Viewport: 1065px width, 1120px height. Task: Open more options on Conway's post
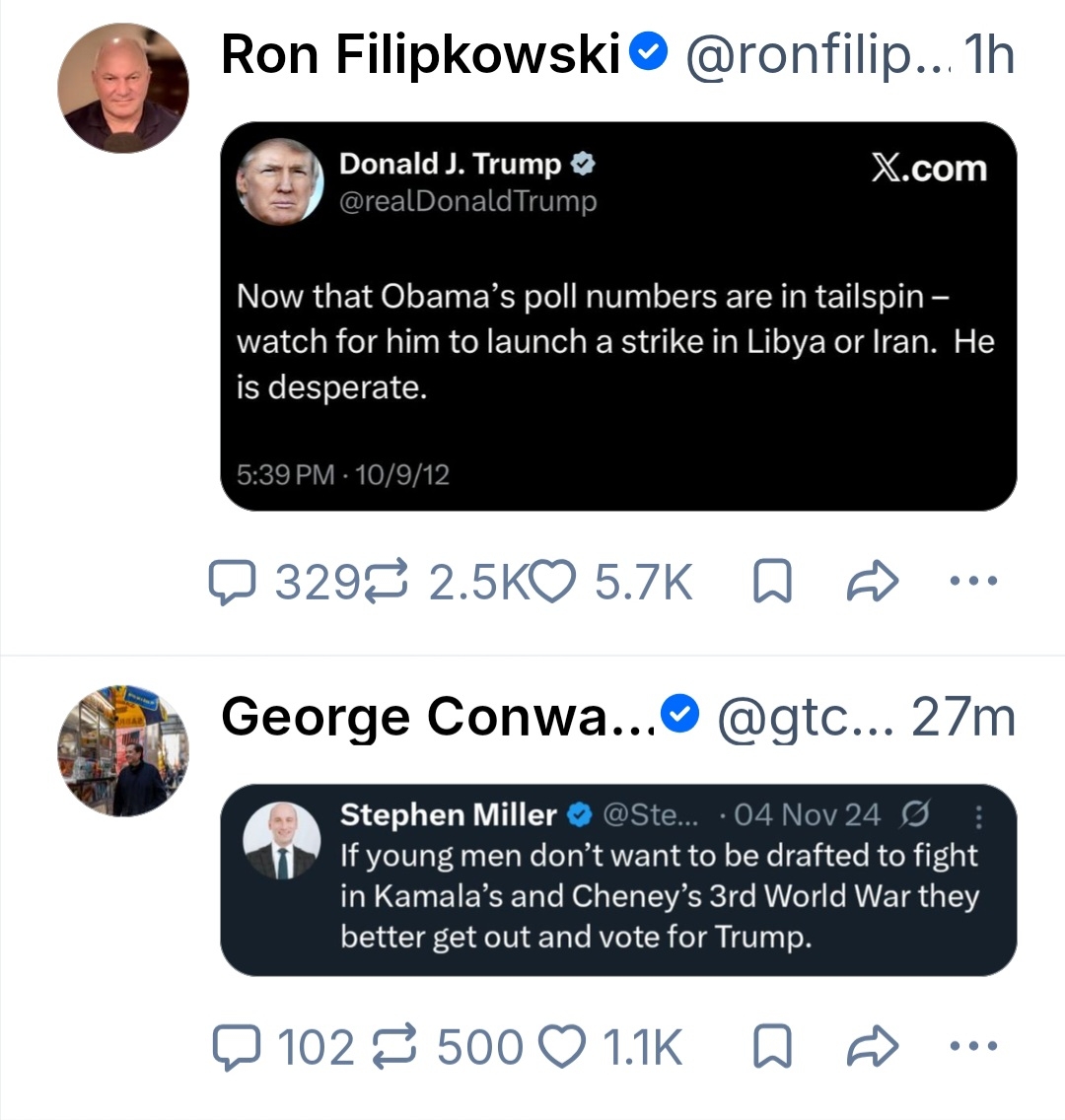coord(973,1046)
